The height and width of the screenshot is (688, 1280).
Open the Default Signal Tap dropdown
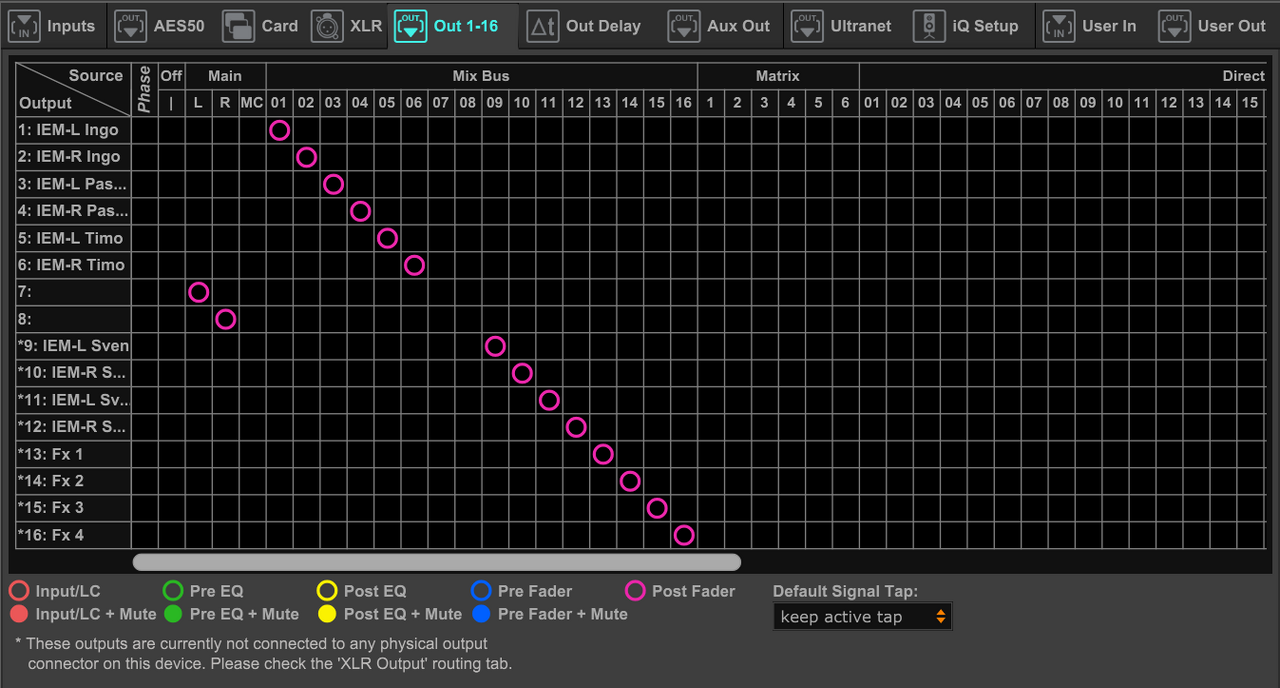(x=862, y=617)
